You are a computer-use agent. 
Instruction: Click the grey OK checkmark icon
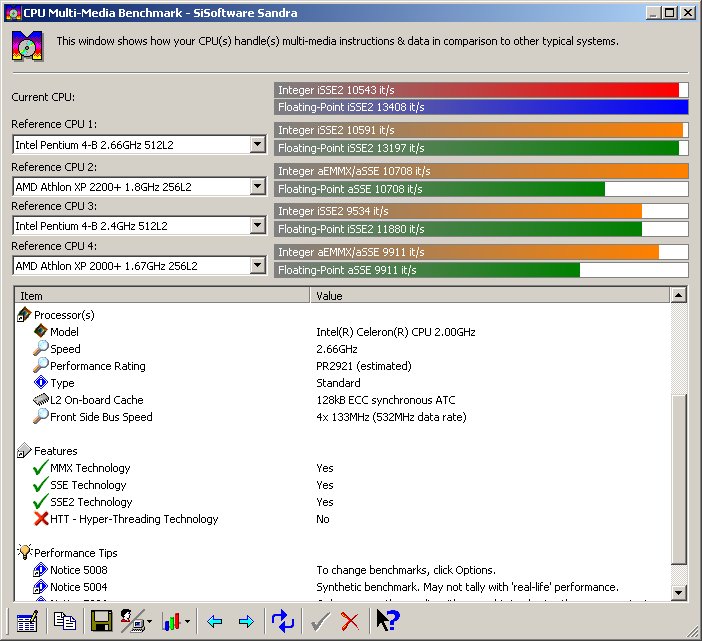click(320, 621)
